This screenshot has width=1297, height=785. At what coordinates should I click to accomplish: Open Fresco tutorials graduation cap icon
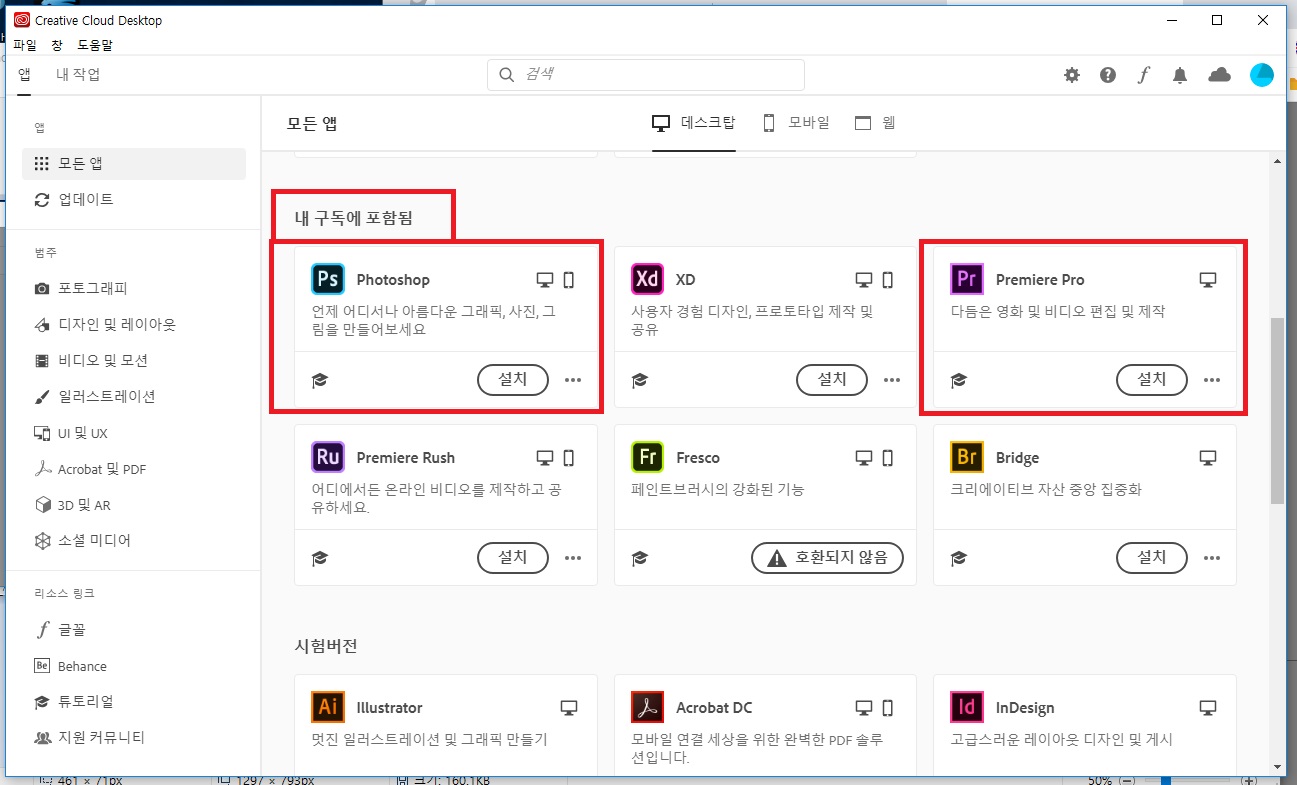pos(640,558)
